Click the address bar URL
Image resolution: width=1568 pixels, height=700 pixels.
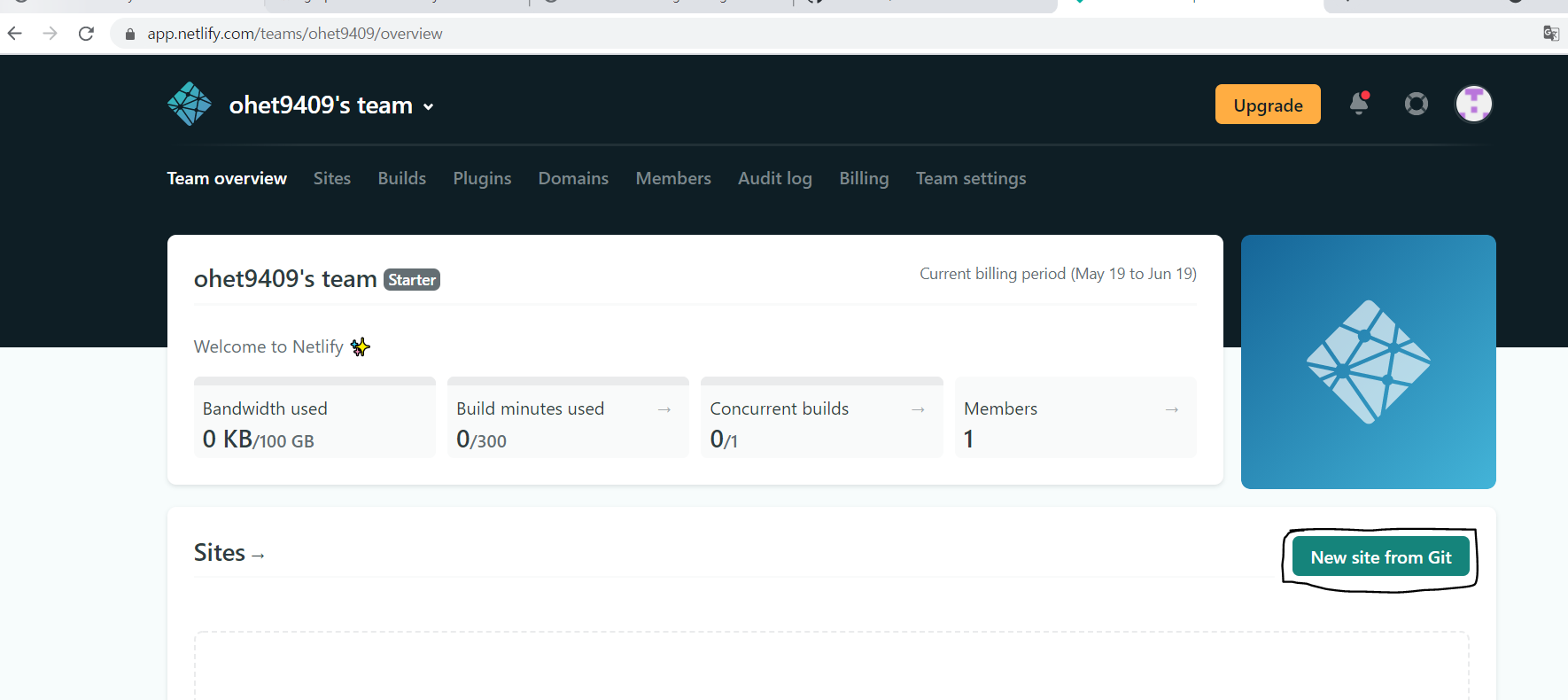pos(295,34)
